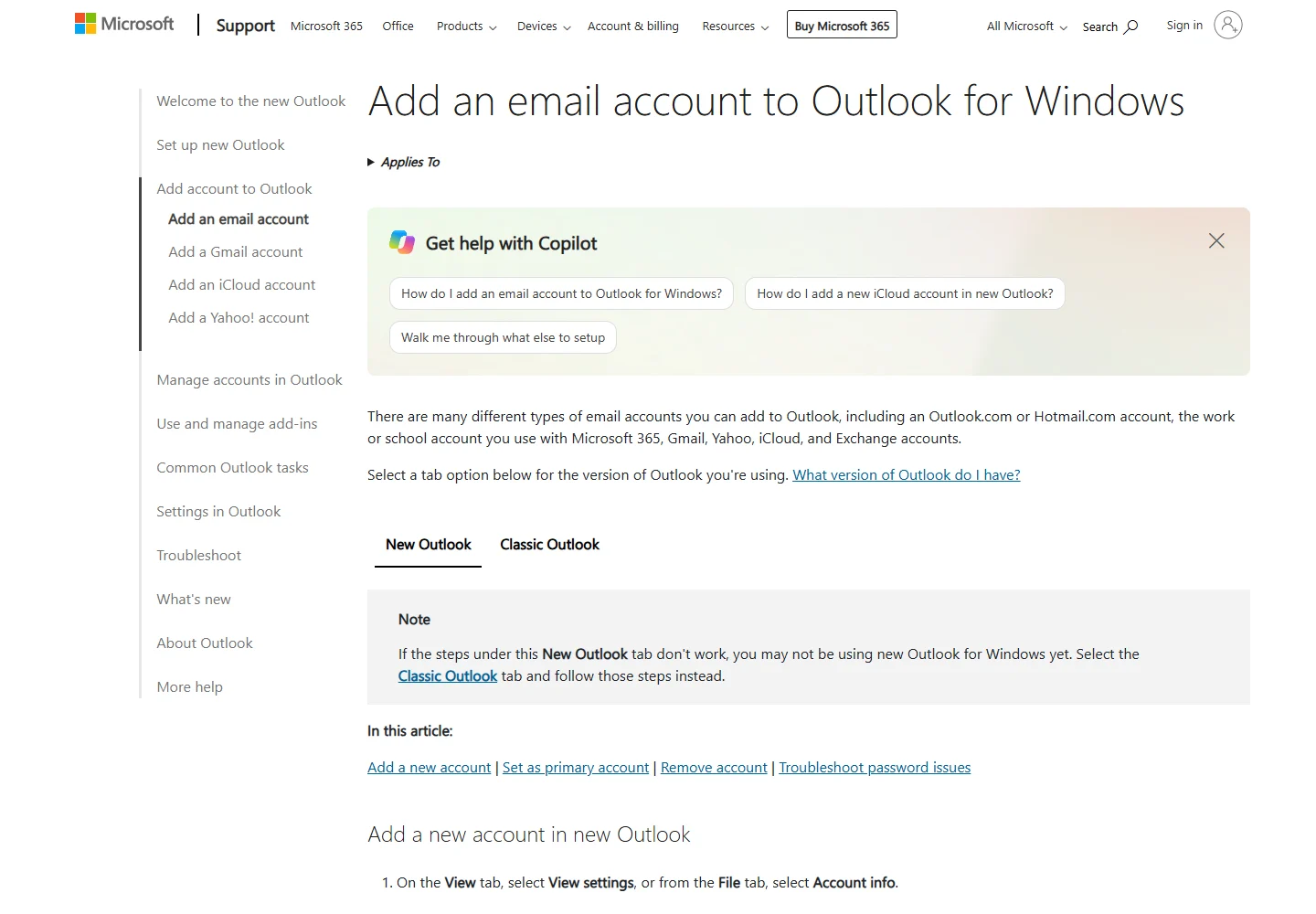Select Add a Gmail account sidebar item
The width and height of the screenshot is (1316, 914).
[235, 252]
